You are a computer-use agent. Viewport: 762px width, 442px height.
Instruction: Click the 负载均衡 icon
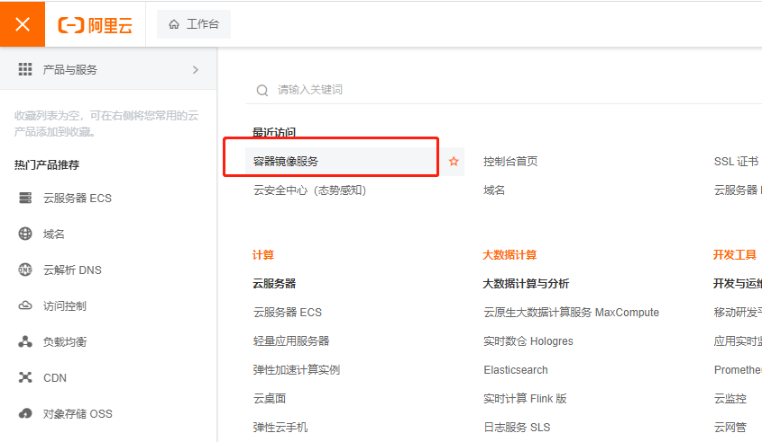(25, 341)
